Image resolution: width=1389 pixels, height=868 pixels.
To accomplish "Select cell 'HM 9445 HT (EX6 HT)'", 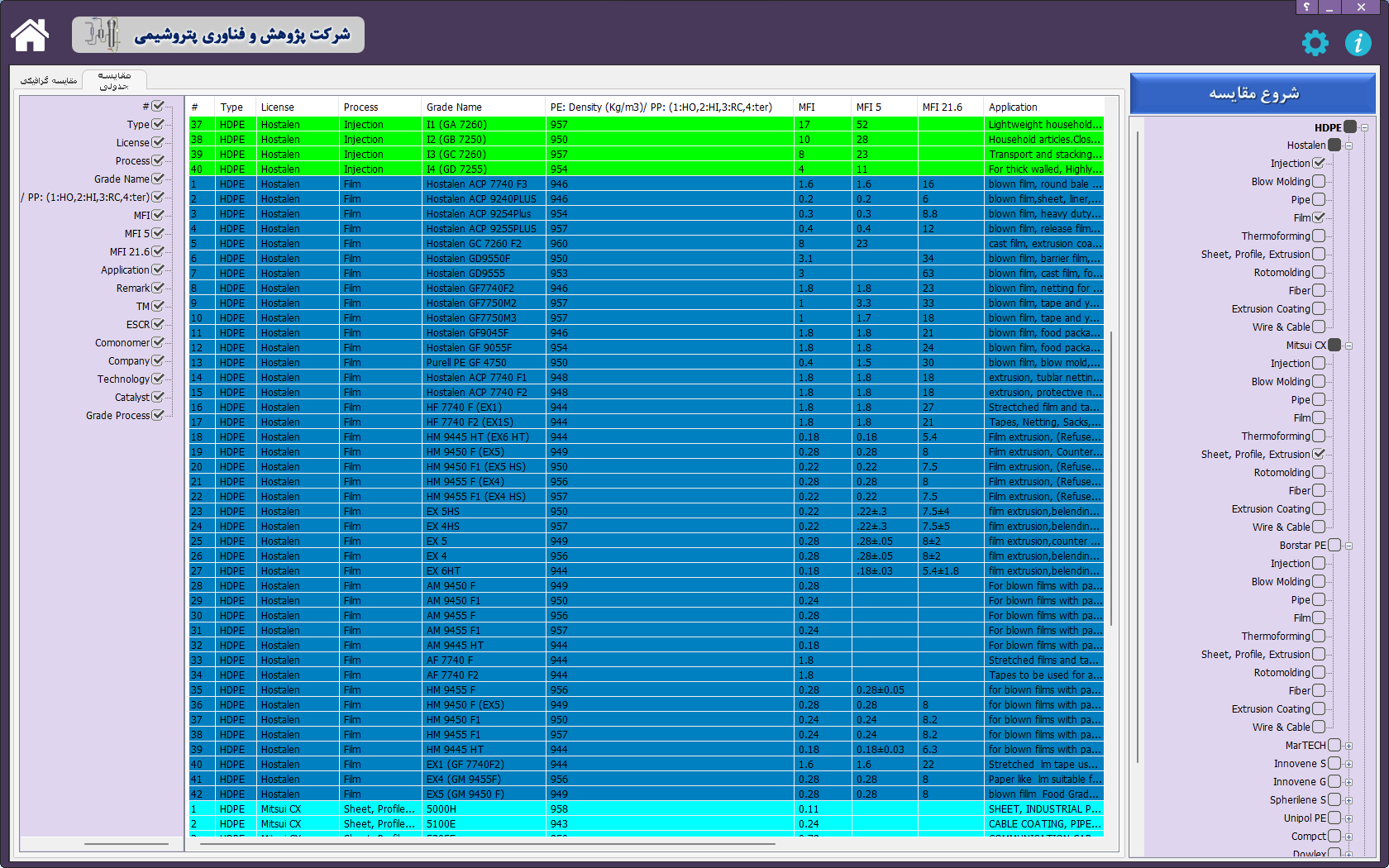I will pos(484,437).
